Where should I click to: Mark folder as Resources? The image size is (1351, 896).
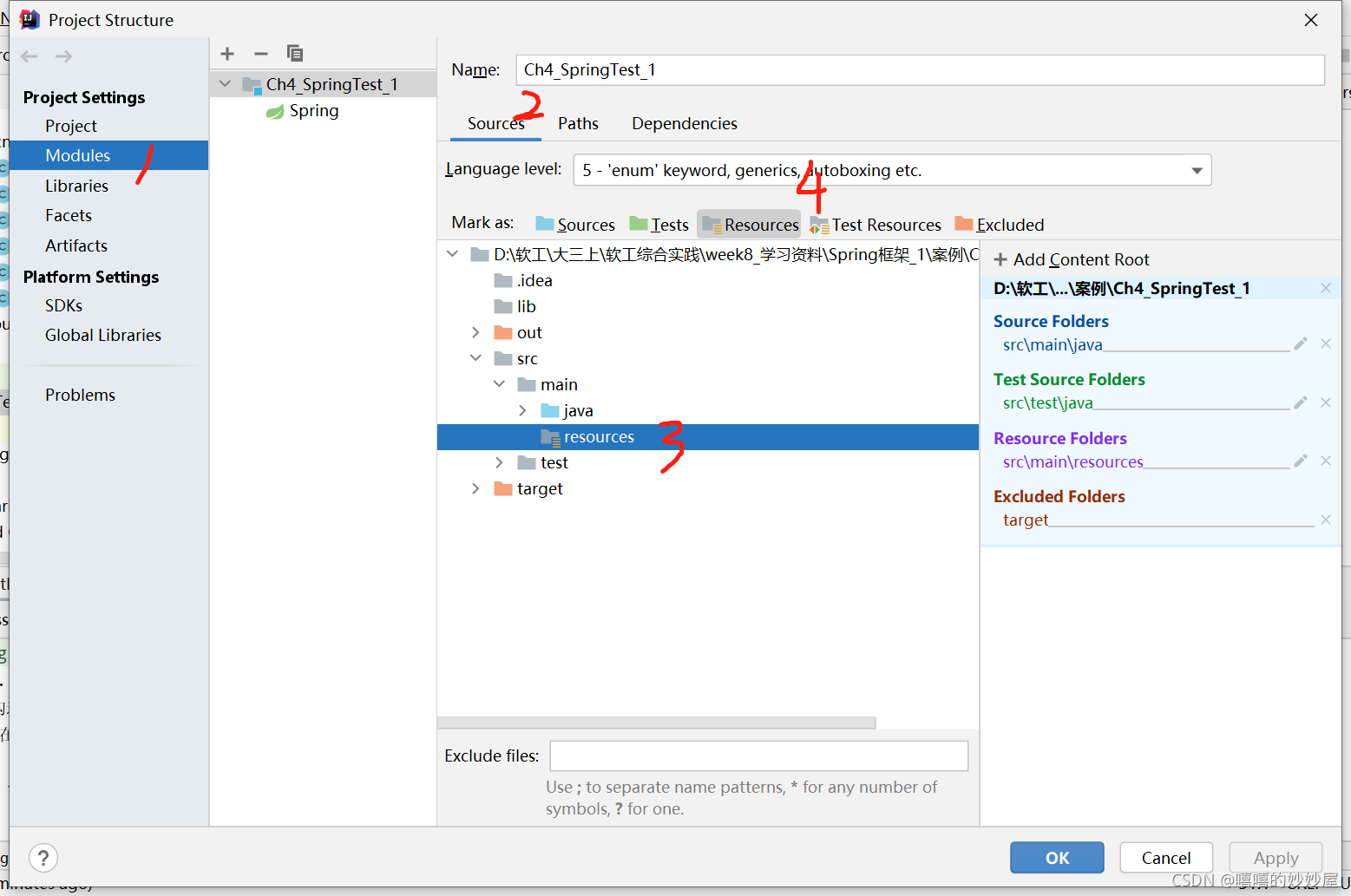(750, 225)
